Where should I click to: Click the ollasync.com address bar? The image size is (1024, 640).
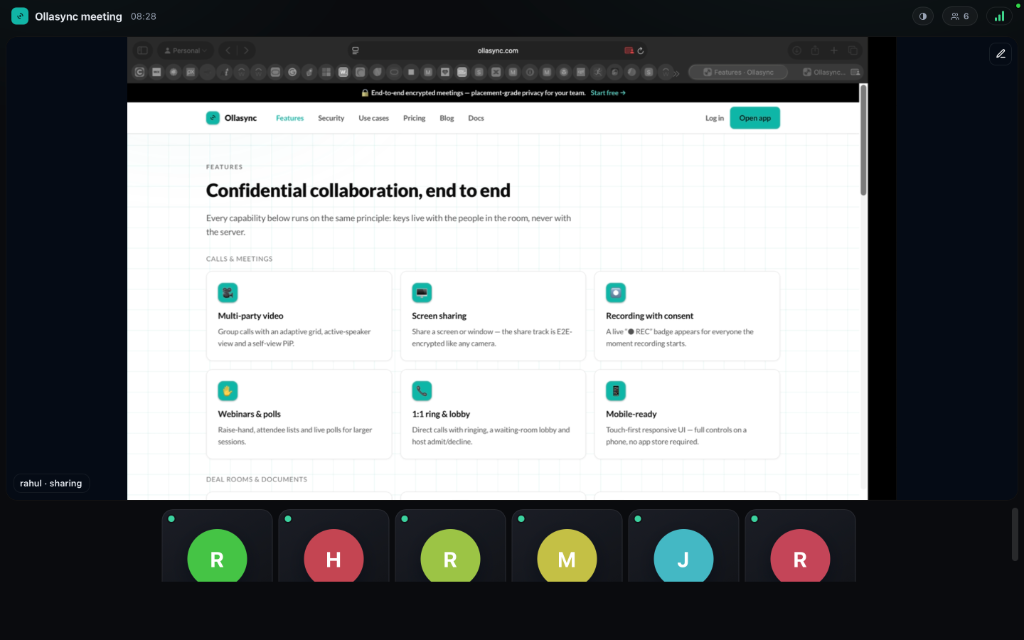point(498,50)
